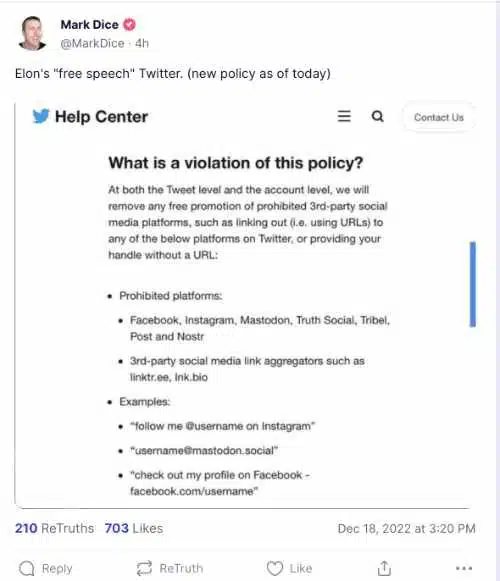View the 210 ReTruths list
The height and width of the screenshot is (581, 500).
pyautogui.click(x=54, y=528)
